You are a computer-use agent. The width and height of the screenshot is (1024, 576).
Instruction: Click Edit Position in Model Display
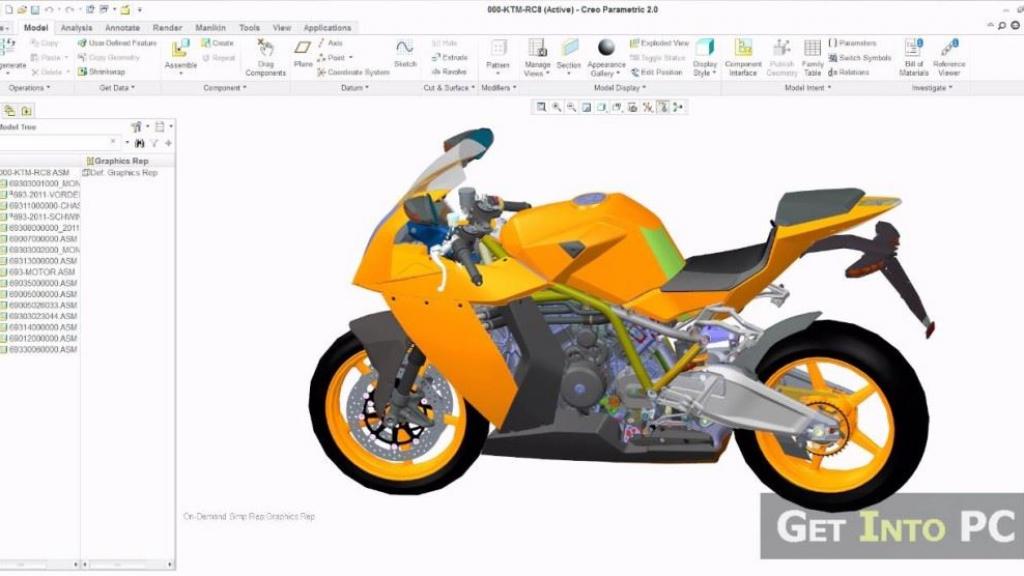click(656, 72)
